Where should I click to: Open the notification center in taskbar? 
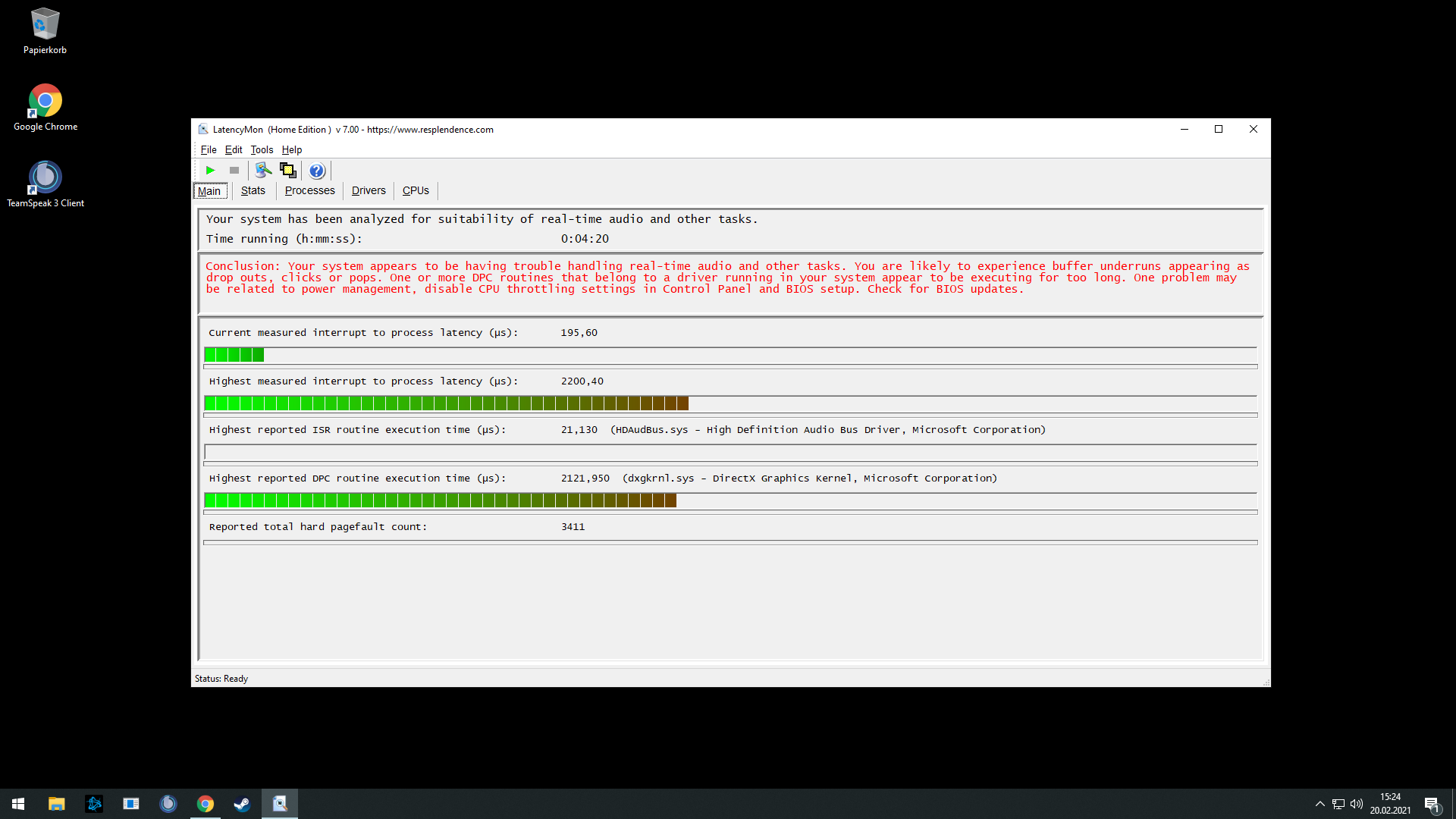[1432, 804]
